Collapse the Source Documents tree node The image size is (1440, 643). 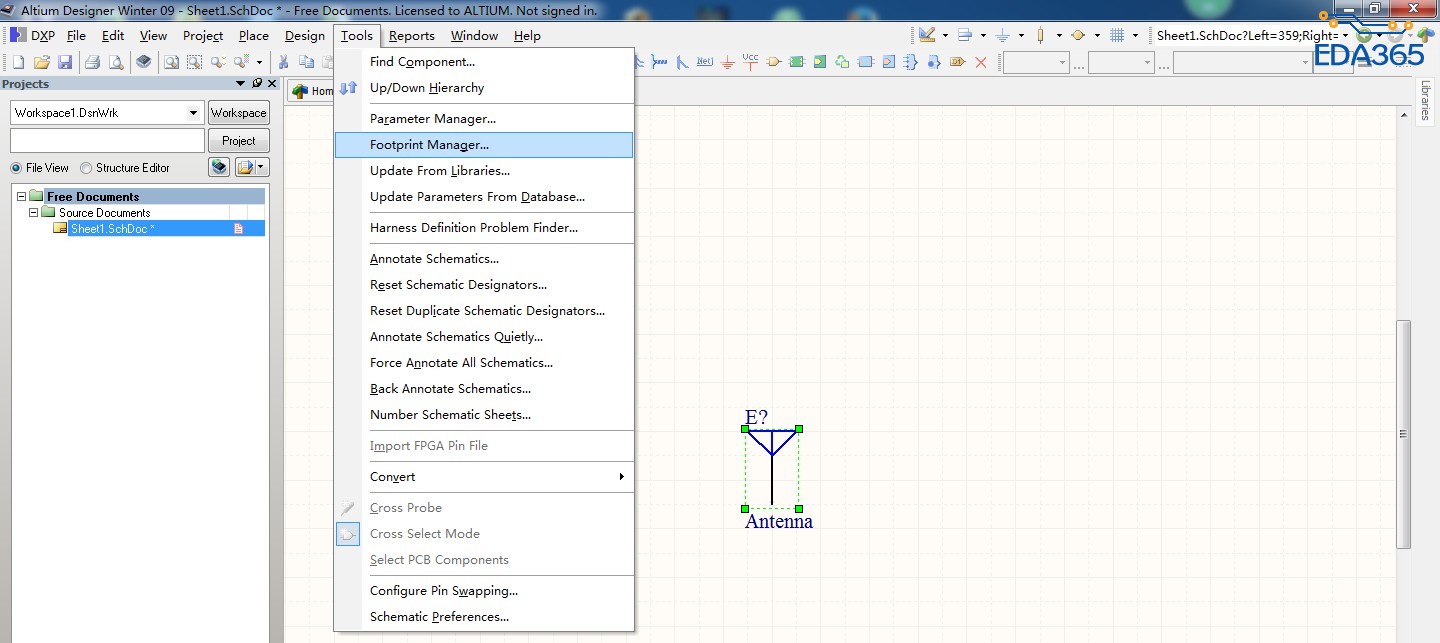[34, 213]
